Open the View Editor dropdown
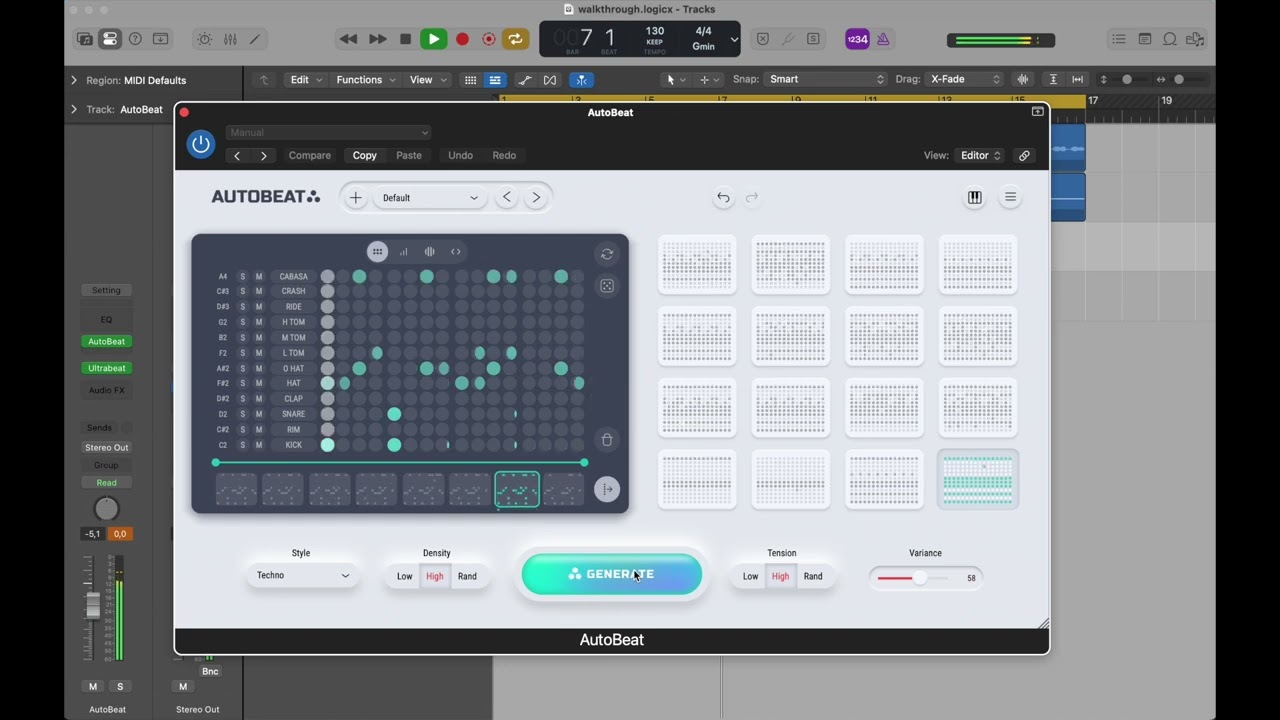This screenshot has width=1280, height=720. pyautogui.click(x=980, y=155)
